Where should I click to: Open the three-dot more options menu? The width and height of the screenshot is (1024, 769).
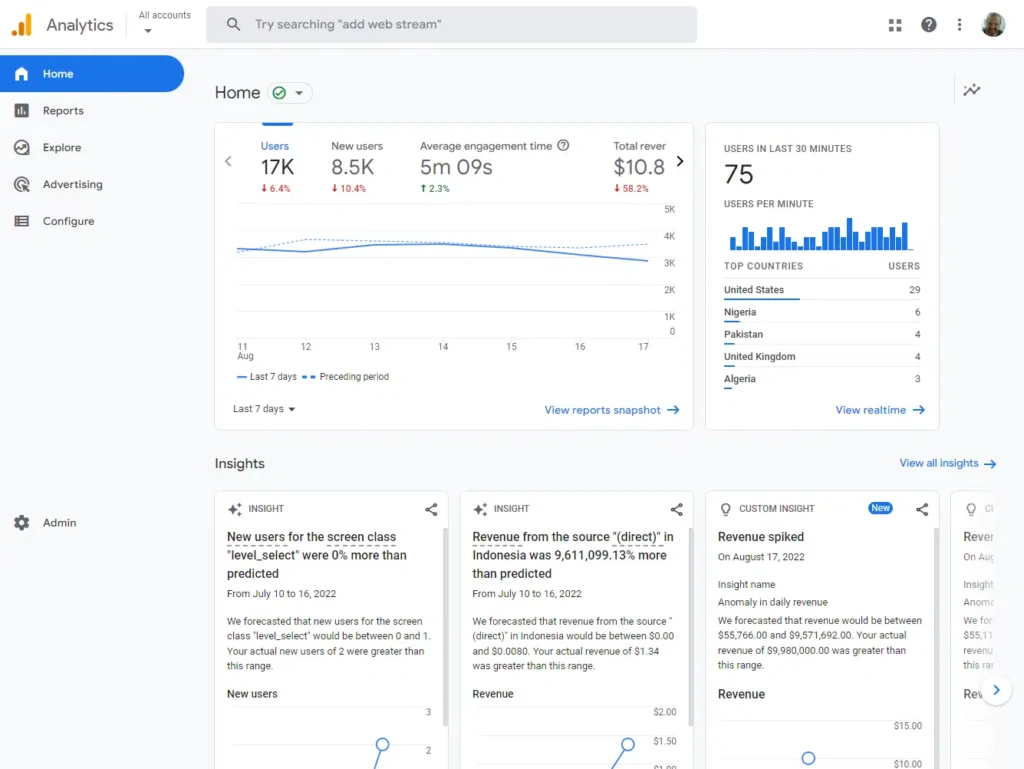tap(960, 25)
